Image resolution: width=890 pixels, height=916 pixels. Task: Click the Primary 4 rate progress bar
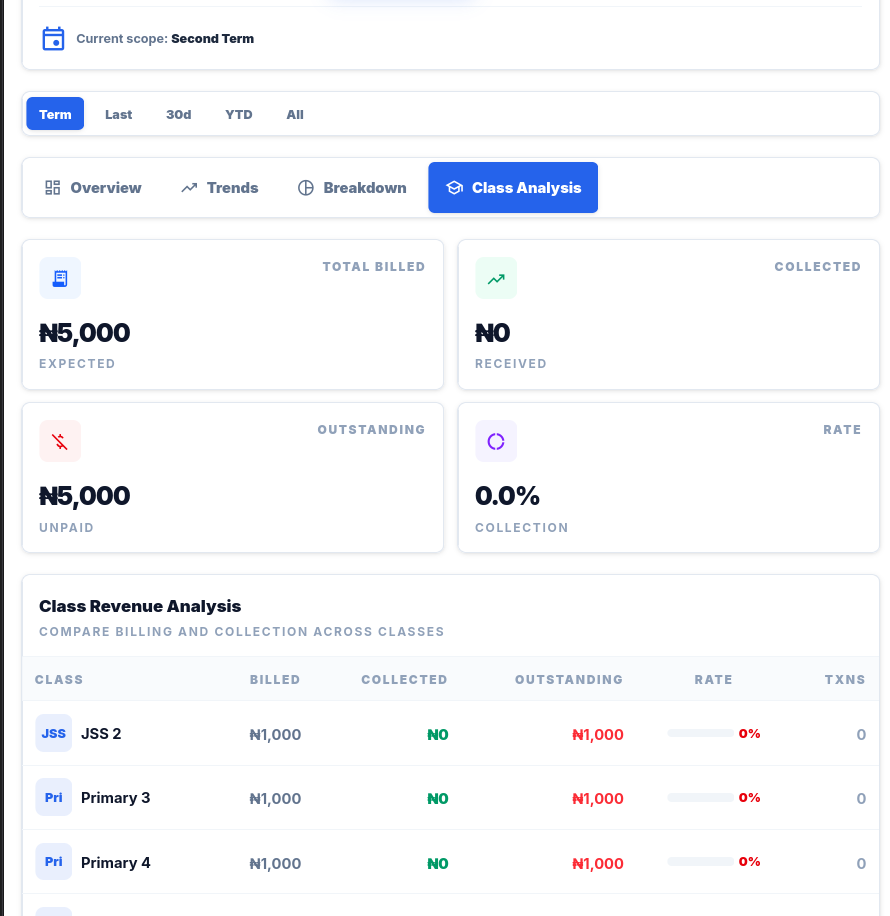click(701, 862)
